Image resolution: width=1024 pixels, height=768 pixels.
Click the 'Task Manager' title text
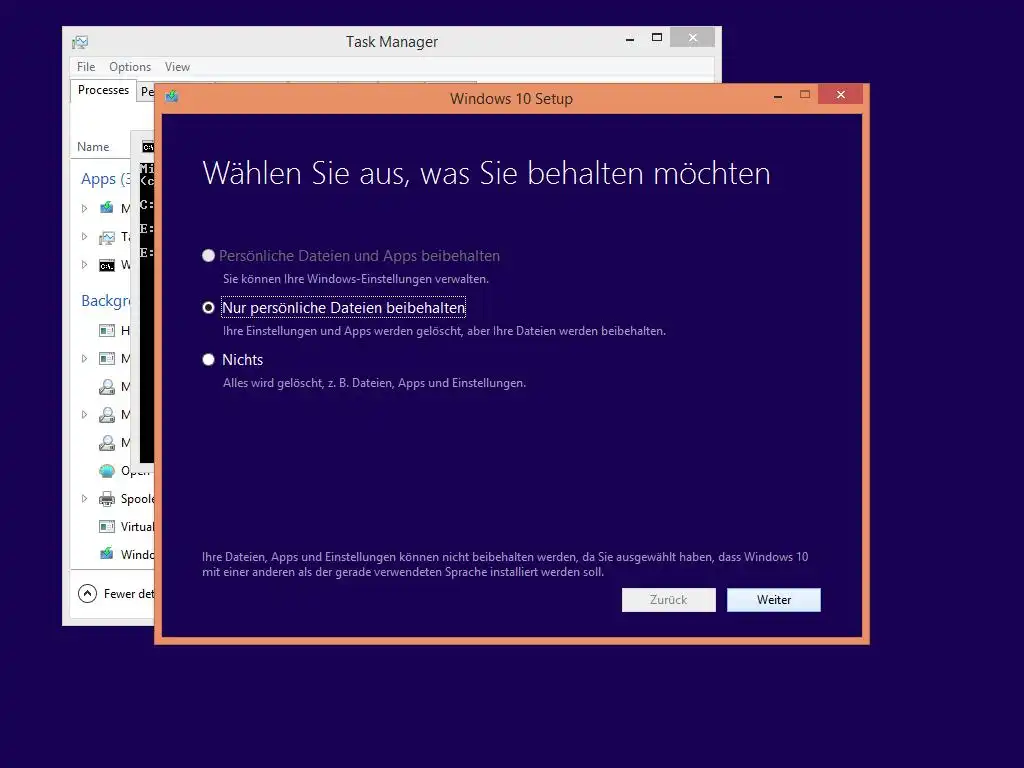tap(392, 42)
